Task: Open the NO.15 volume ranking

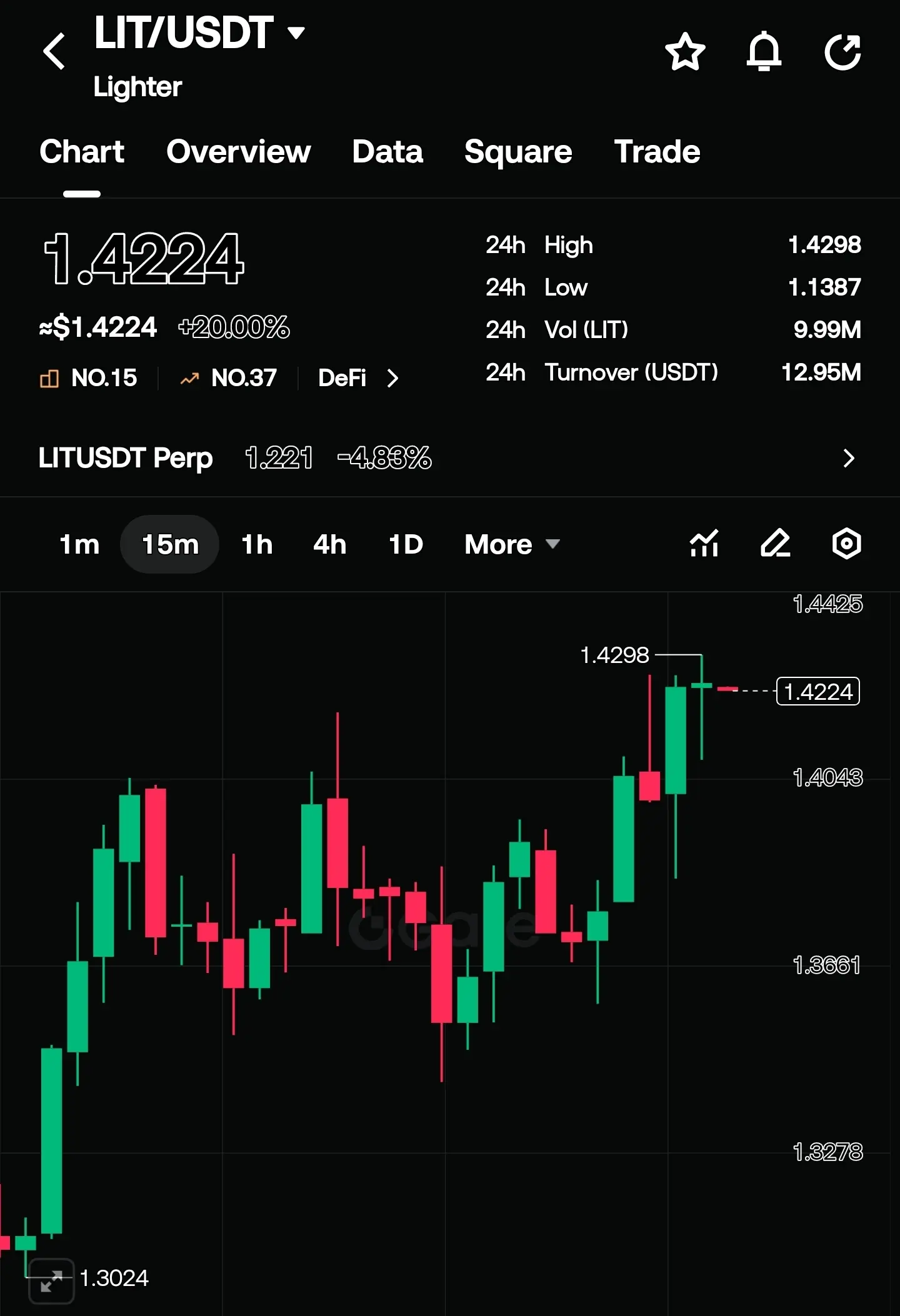Action: point(89,378)
